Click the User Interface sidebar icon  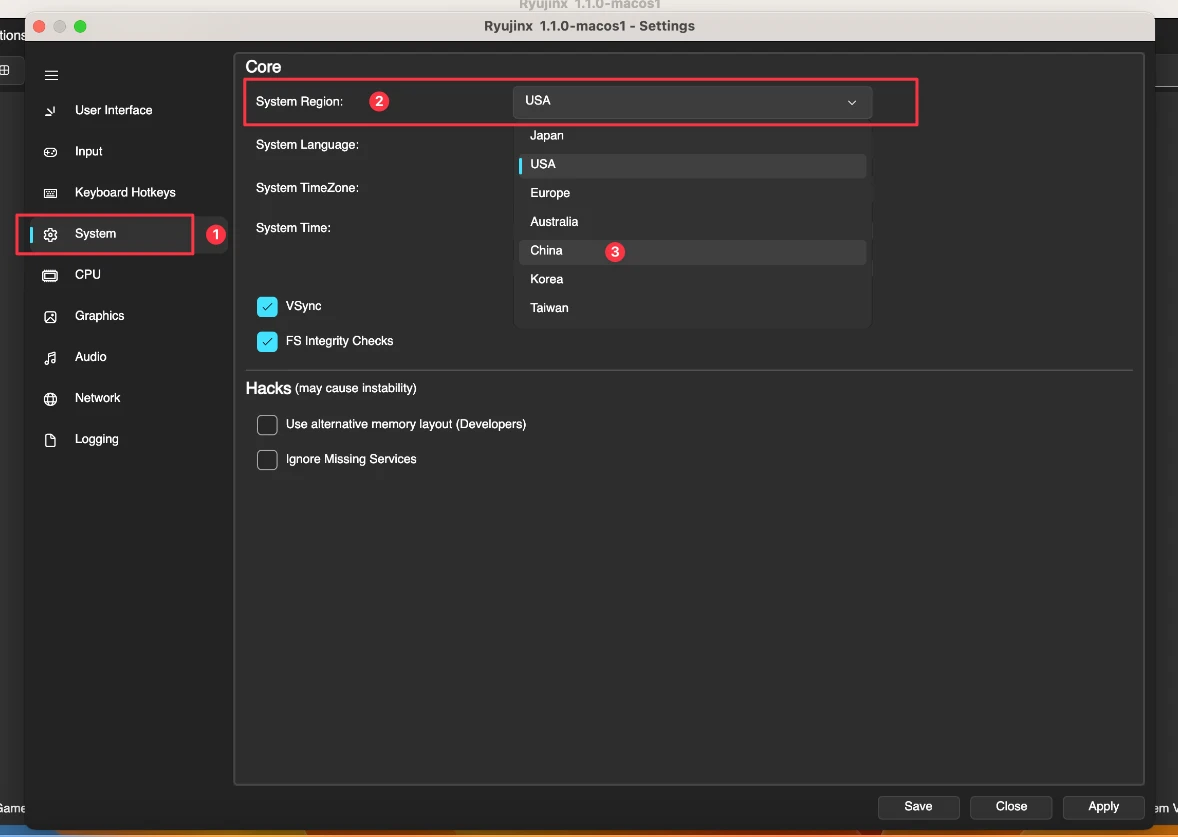(x=50, y=110)
